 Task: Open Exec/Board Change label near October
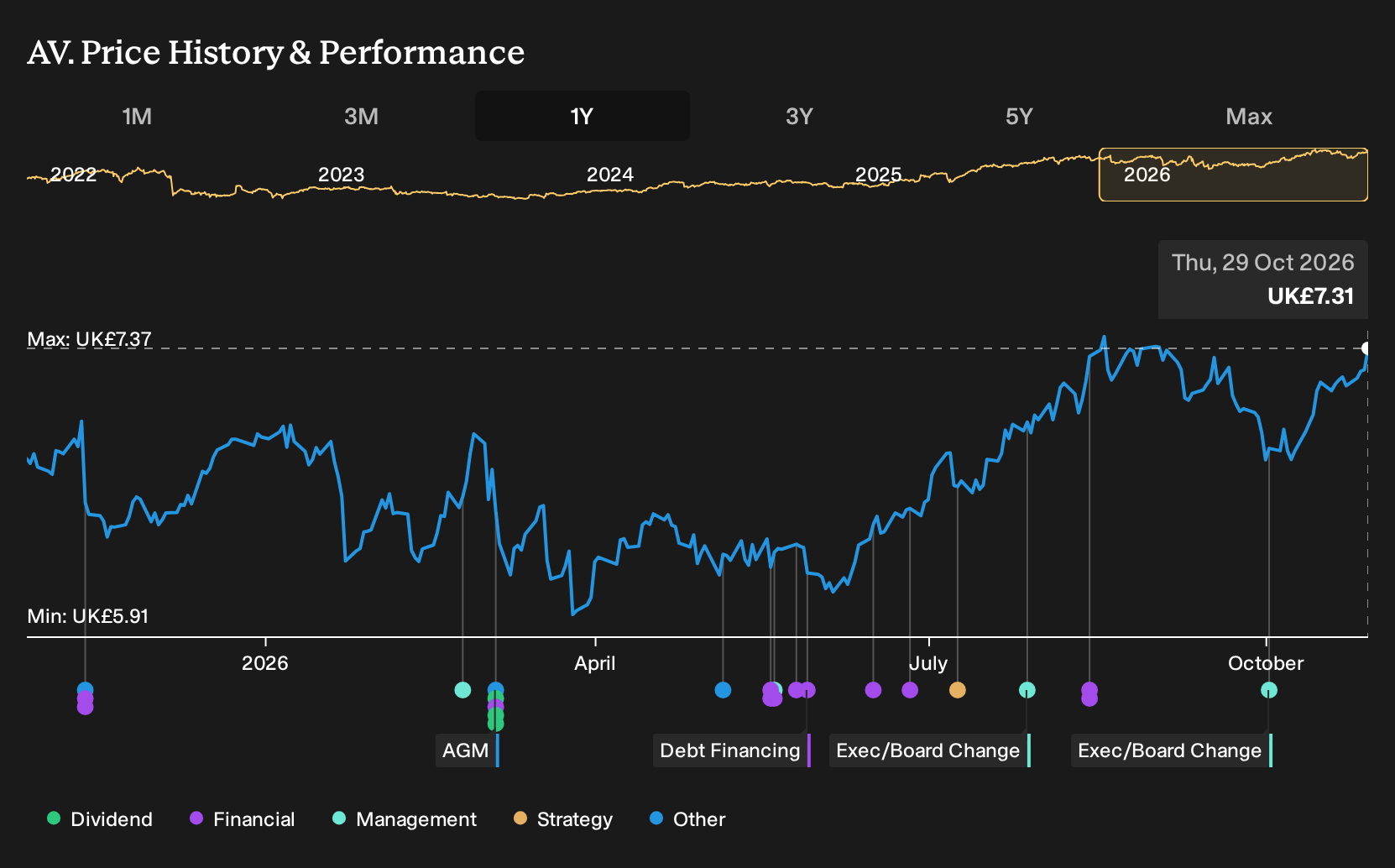(1172, 750)
